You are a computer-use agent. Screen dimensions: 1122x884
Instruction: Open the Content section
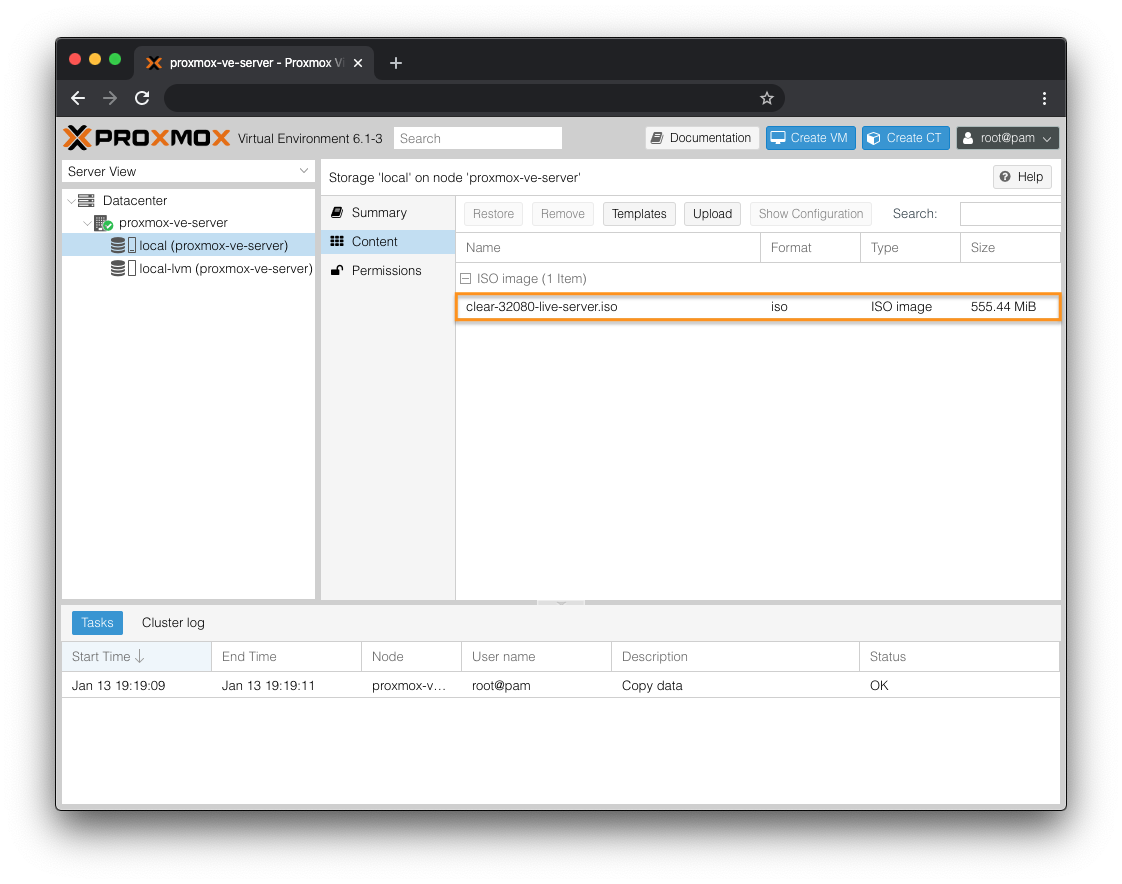[388, 241]
